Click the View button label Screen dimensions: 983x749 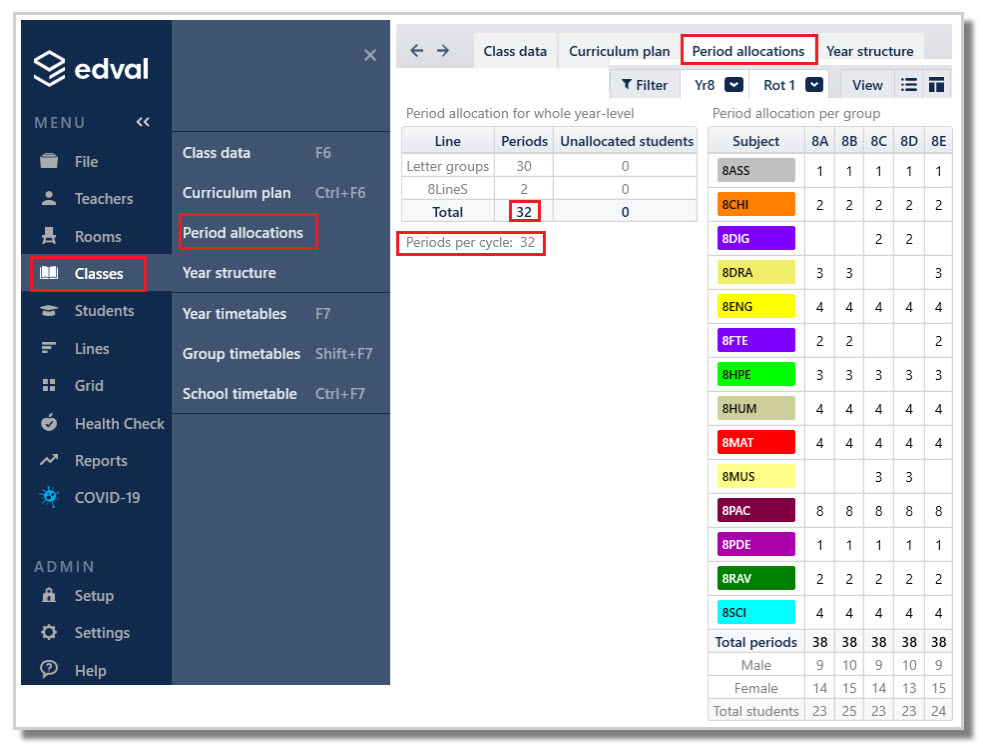click(x=867, y=85)
